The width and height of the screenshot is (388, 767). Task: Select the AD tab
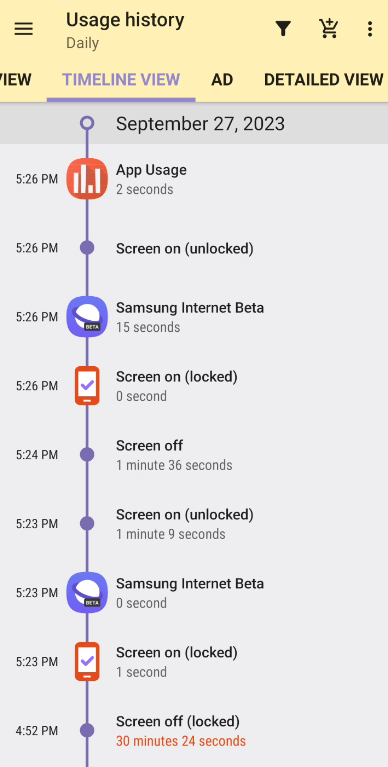pos(222,80)
